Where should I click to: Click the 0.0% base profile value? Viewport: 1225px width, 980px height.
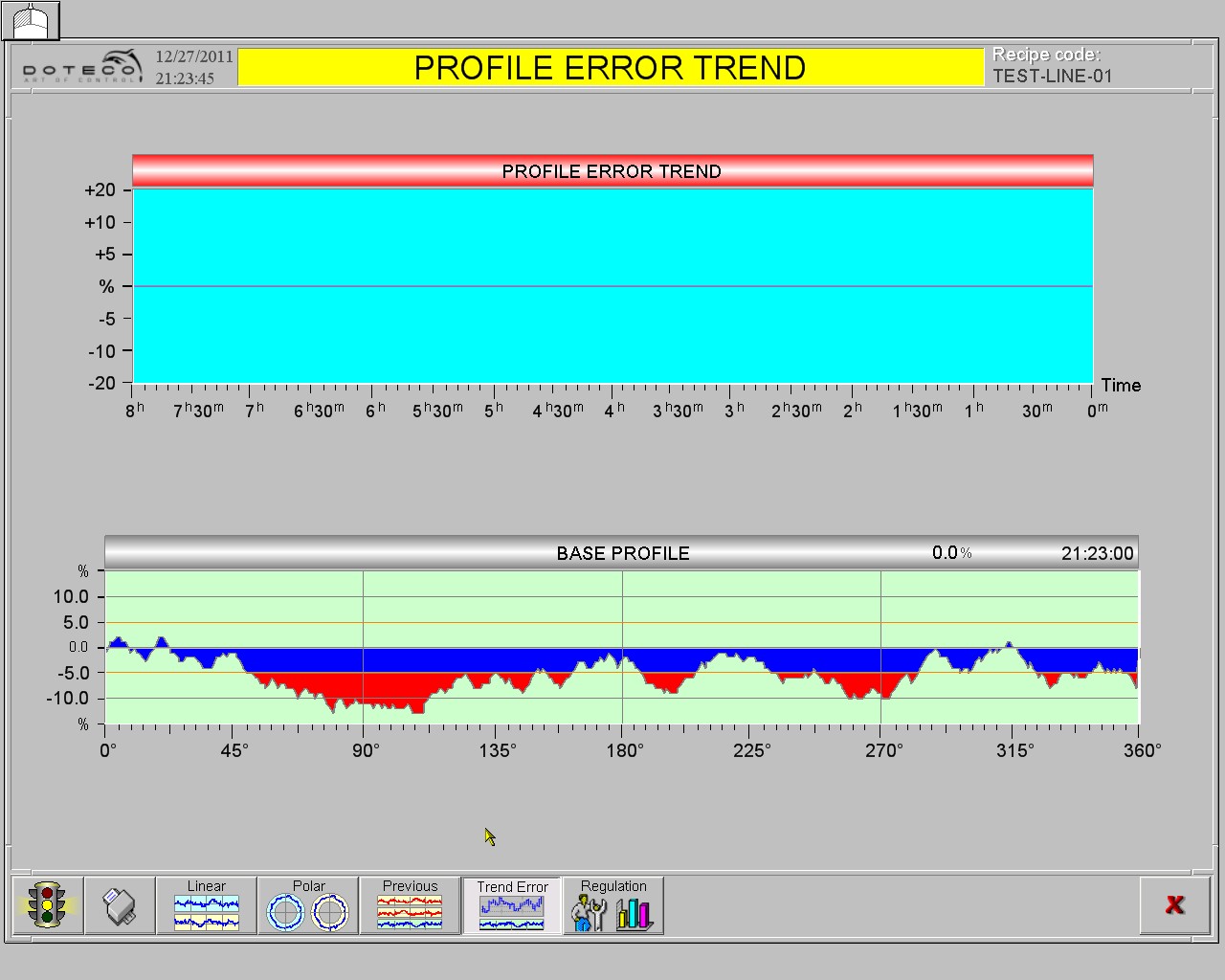[952, 552]
